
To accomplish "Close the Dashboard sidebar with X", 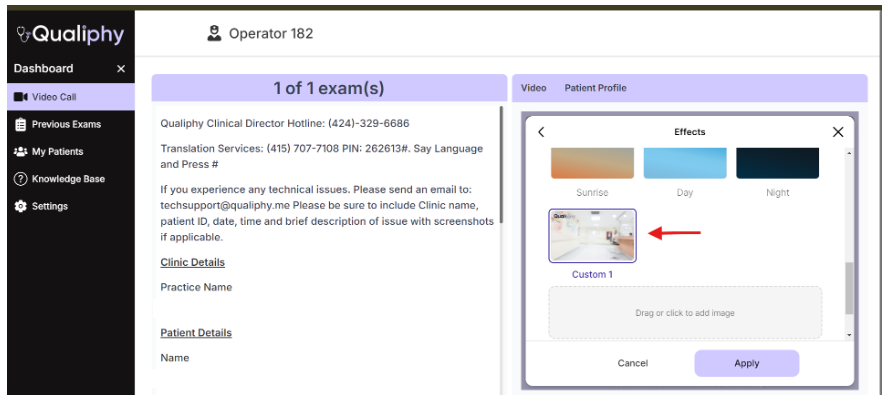I will click(x=121, y=69).
